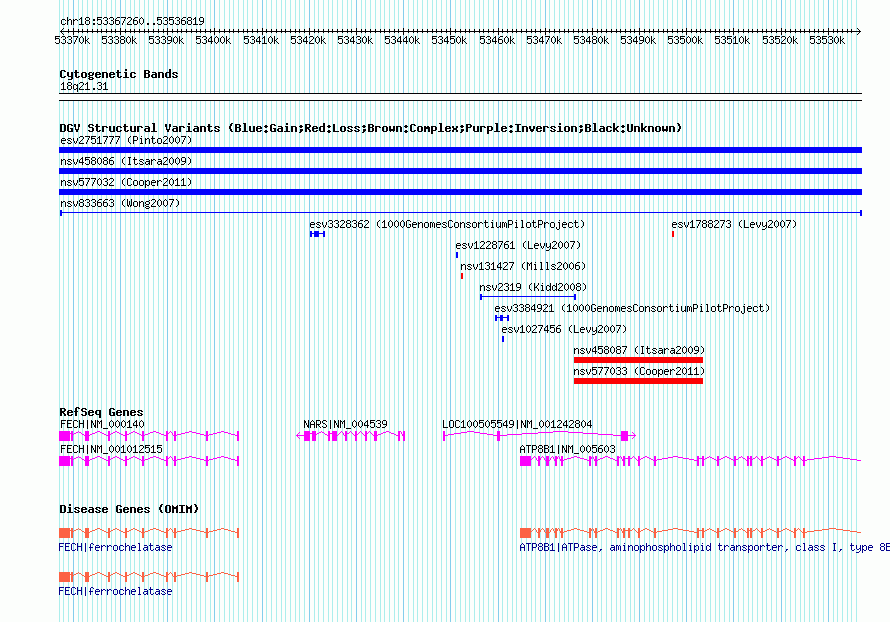Click the 53370k ruler tick
This screenshot has height=622, width=890.
point(72,40)
